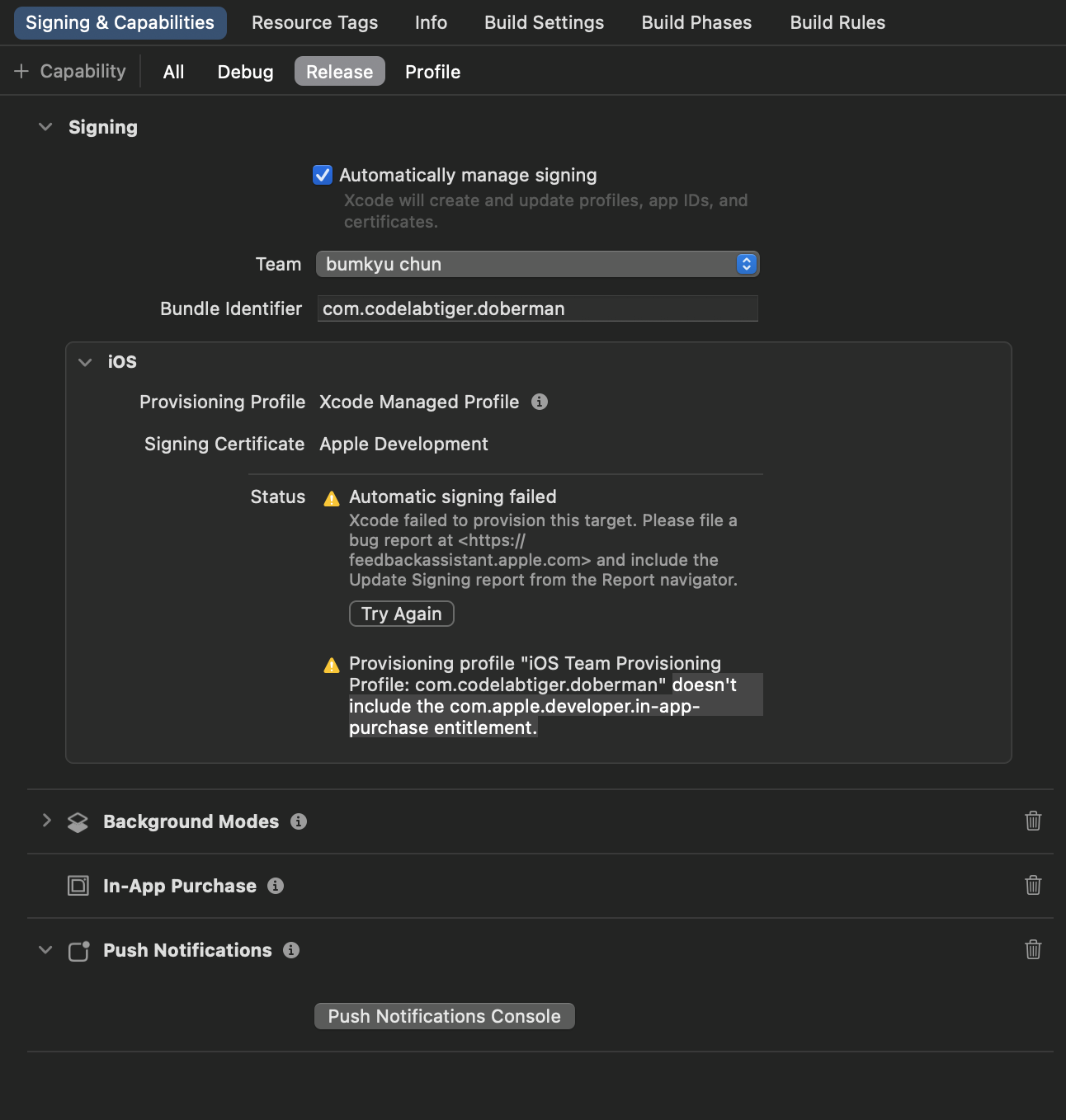Delete the Background Modes capability
This screenshot has width=1066, height=1120.
point(1033,821)
